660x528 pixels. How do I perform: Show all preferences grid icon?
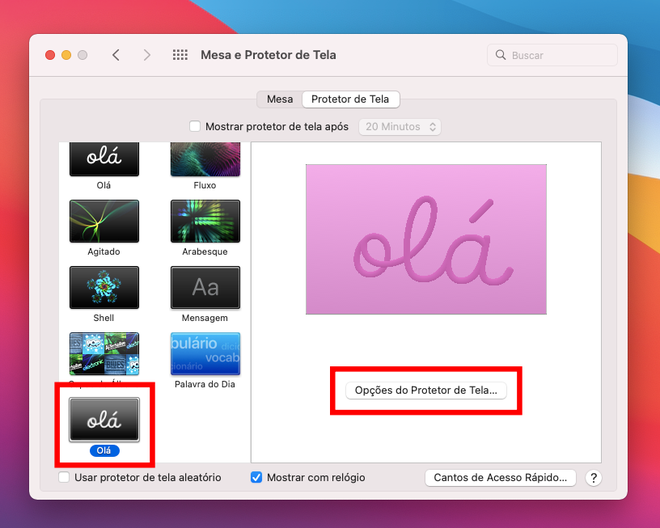(180, 55)
